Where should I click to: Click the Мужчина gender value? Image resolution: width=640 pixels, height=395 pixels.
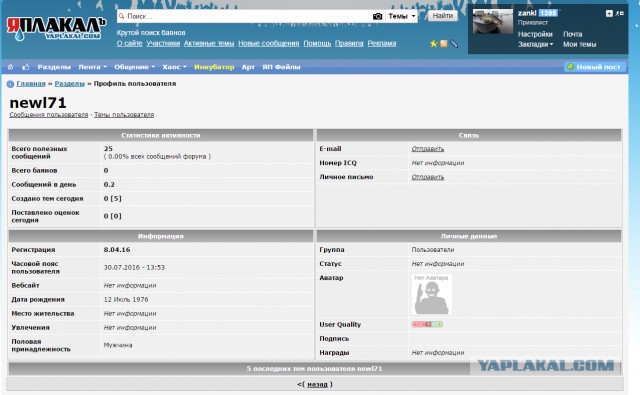coord(118,345)
